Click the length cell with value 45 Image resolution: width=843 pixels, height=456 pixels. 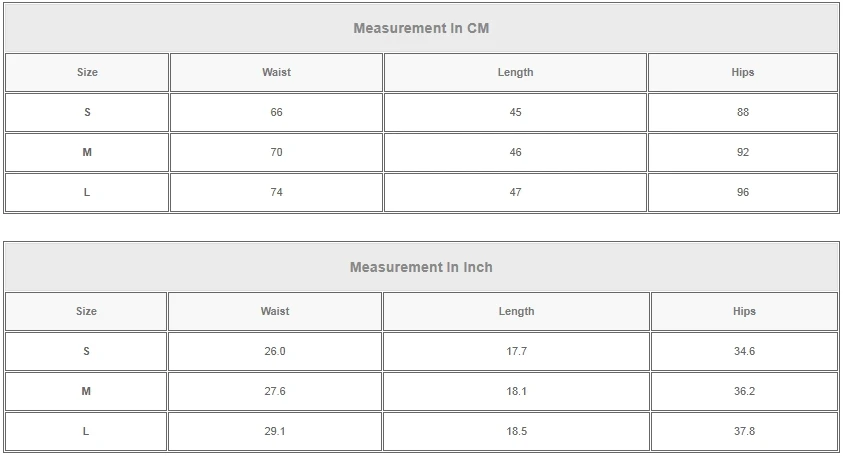tap(515, 112)
